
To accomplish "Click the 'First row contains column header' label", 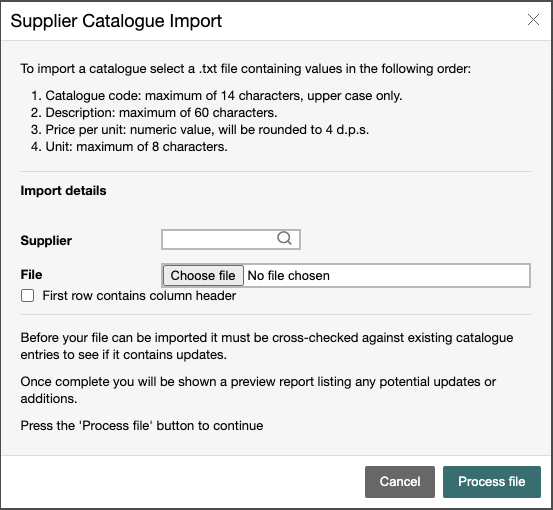I will pyautogui.click(x=139, y=296).
